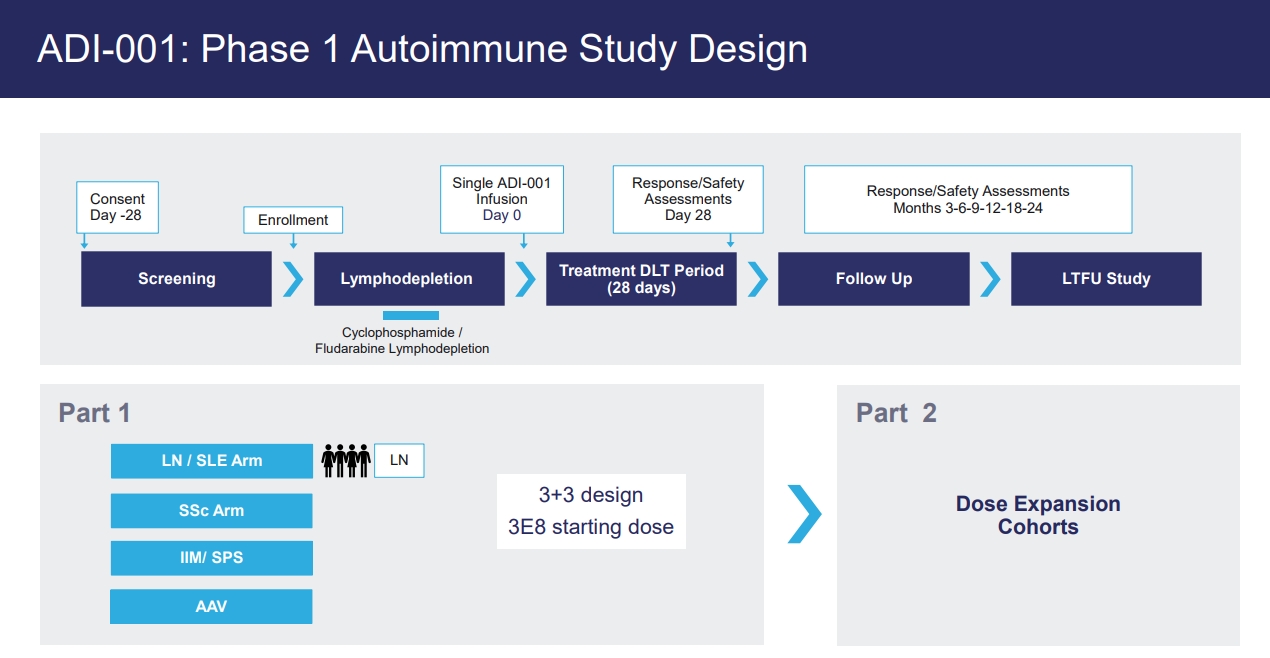Image resolution: width=1270 pixels, height=658 pixels.
Task: Choose the IIM/ SPS arm bar
Action: coord(212,558)
